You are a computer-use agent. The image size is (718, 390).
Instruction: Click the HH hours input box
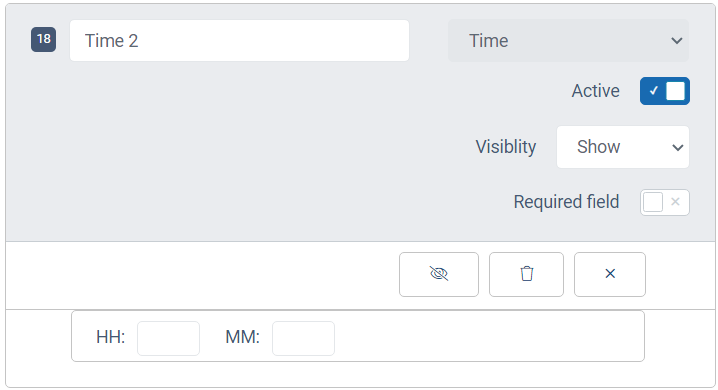click(169, 338)
